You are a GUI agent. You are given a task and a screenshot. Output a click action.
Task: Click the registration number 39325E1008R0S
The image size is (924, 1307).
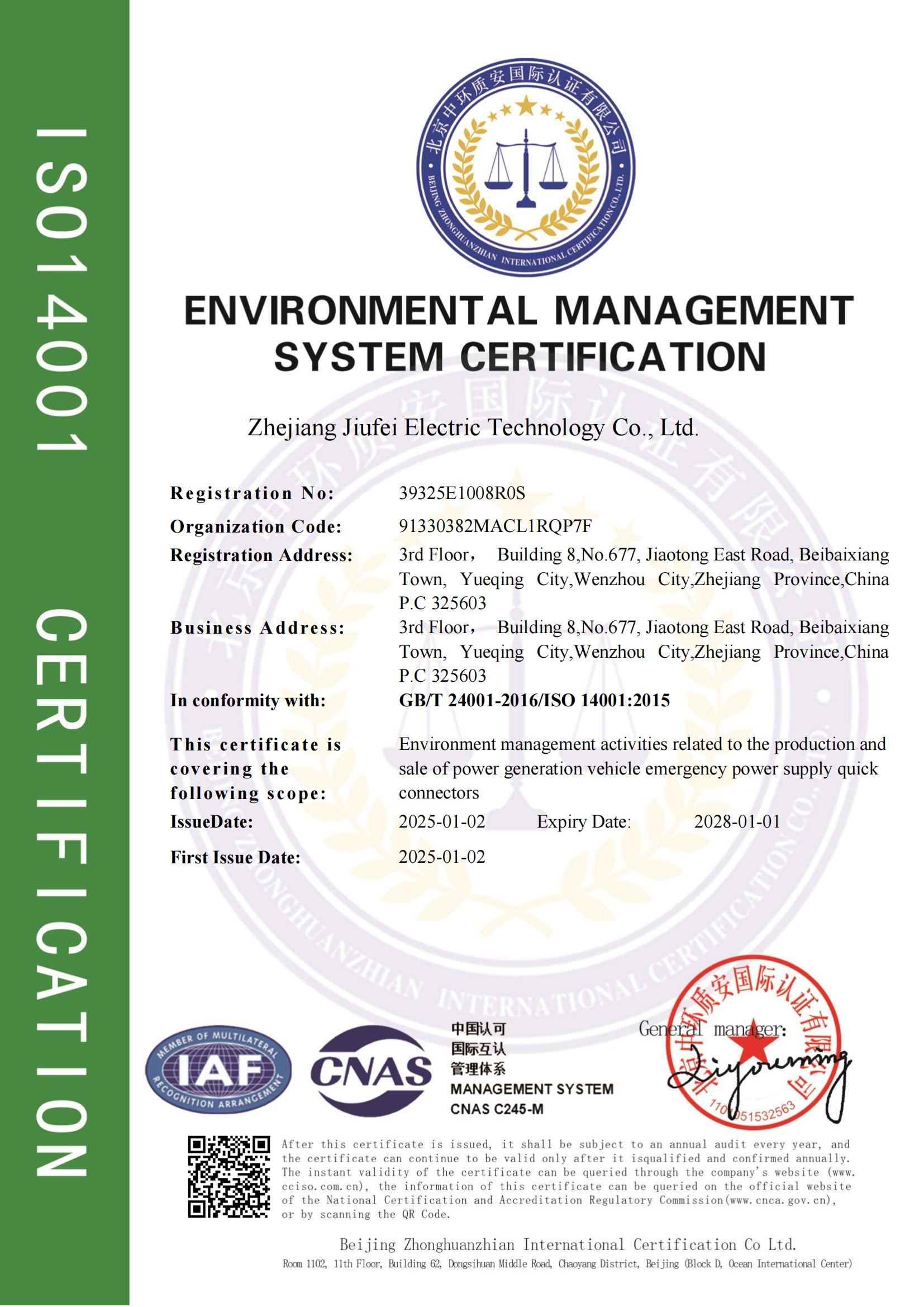pos(461,493)
